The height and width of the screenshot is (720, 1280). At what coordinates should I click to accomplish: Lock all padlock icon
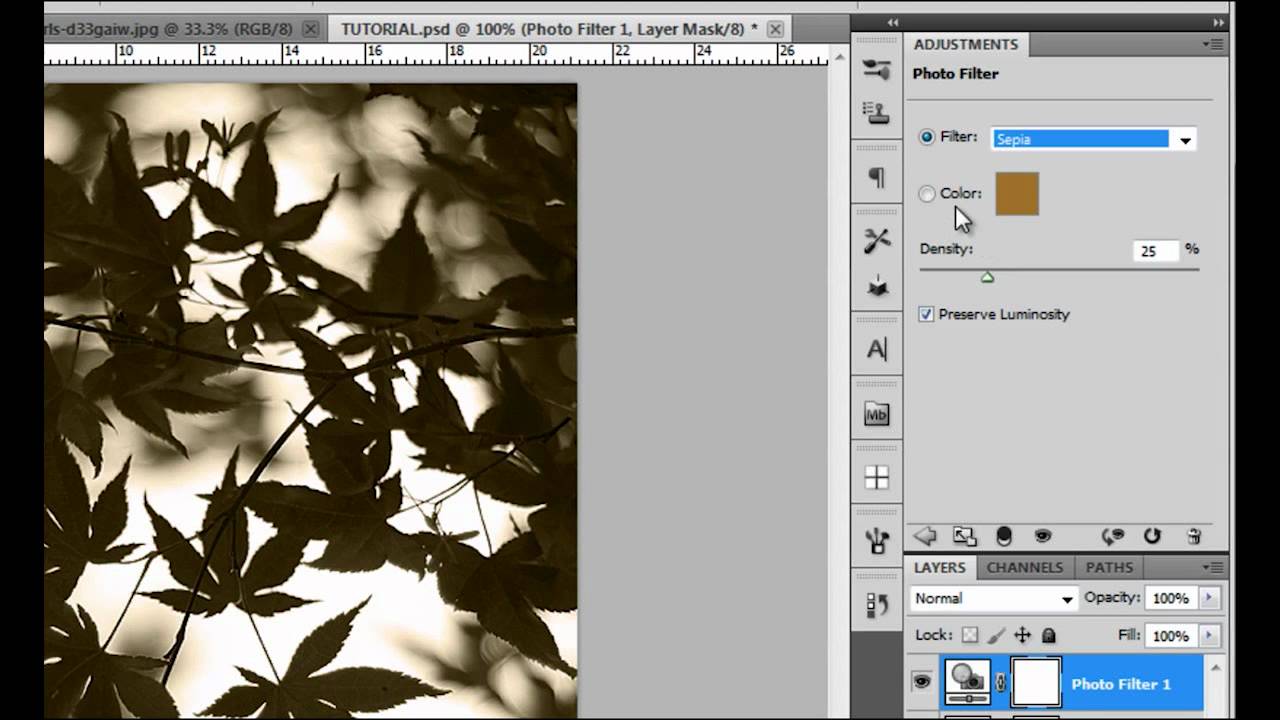(x=1048, y=635)
